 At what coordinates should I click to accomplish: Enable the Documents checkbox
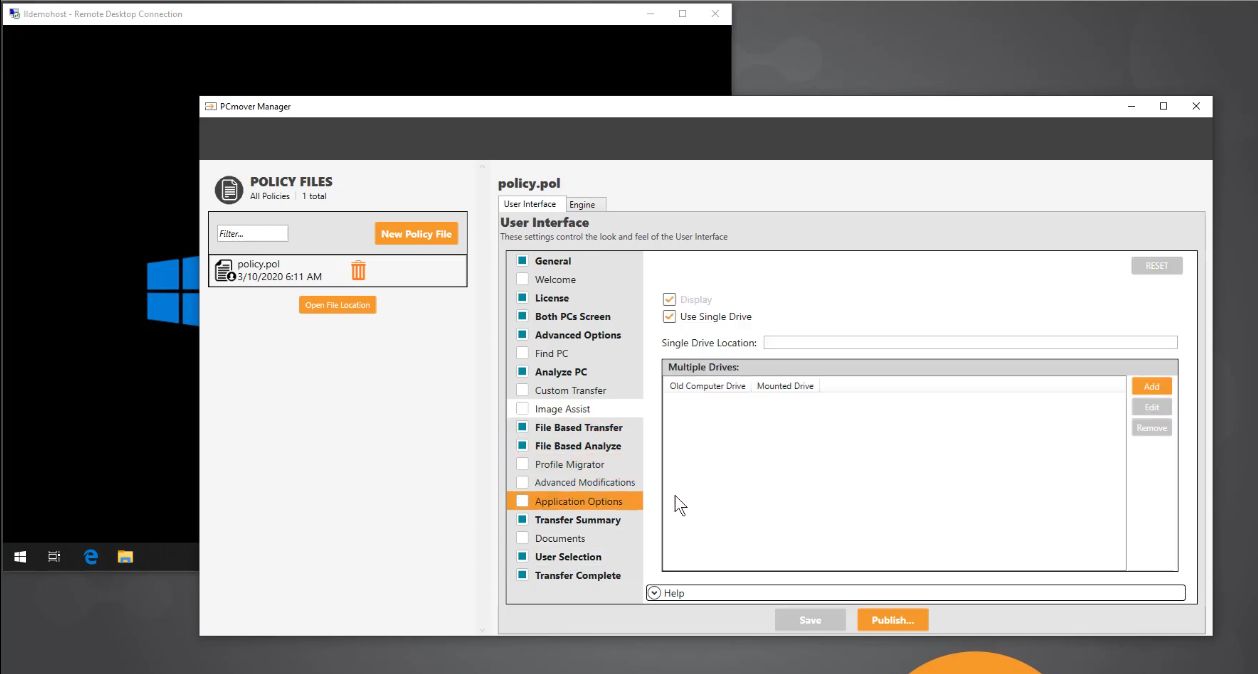pyautogui.click(x=522, y=538)
